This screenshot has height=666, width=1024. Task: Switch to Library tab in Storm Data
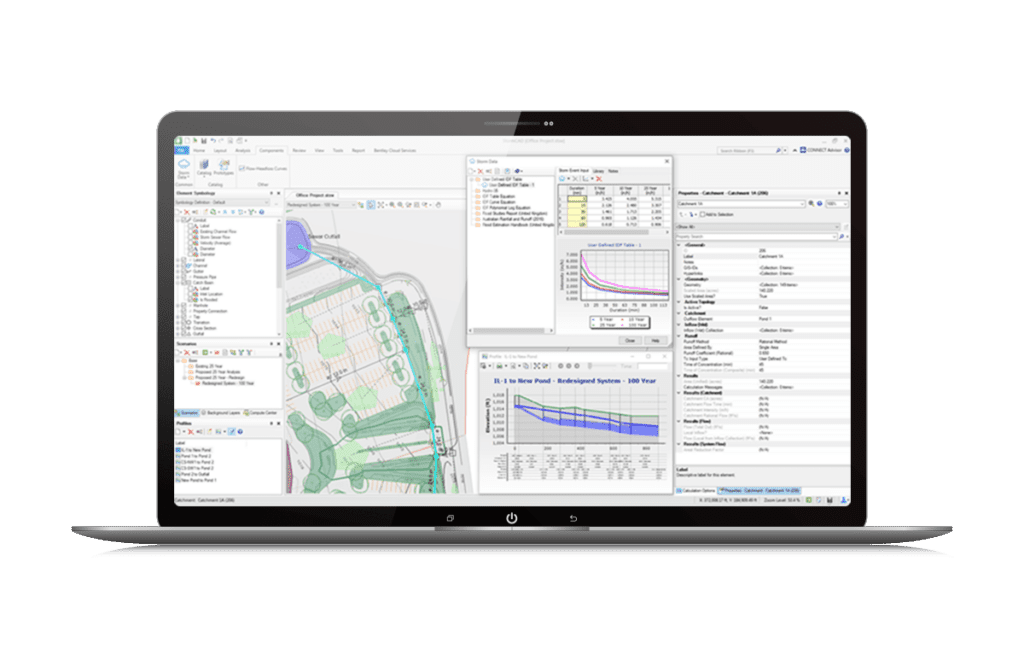click(598, 171)
